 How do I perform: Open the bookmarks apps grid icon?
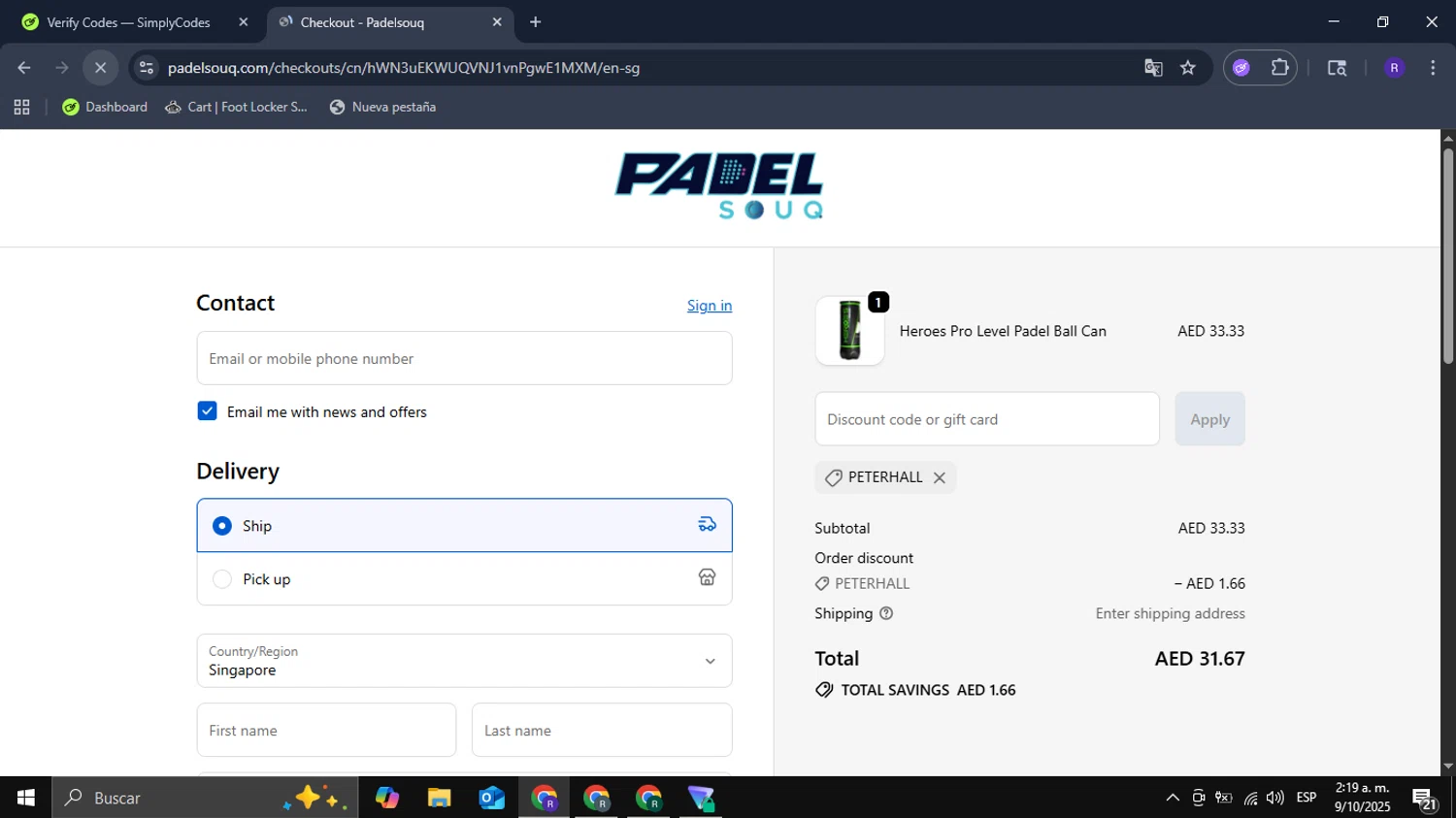(x=21, y=107)
